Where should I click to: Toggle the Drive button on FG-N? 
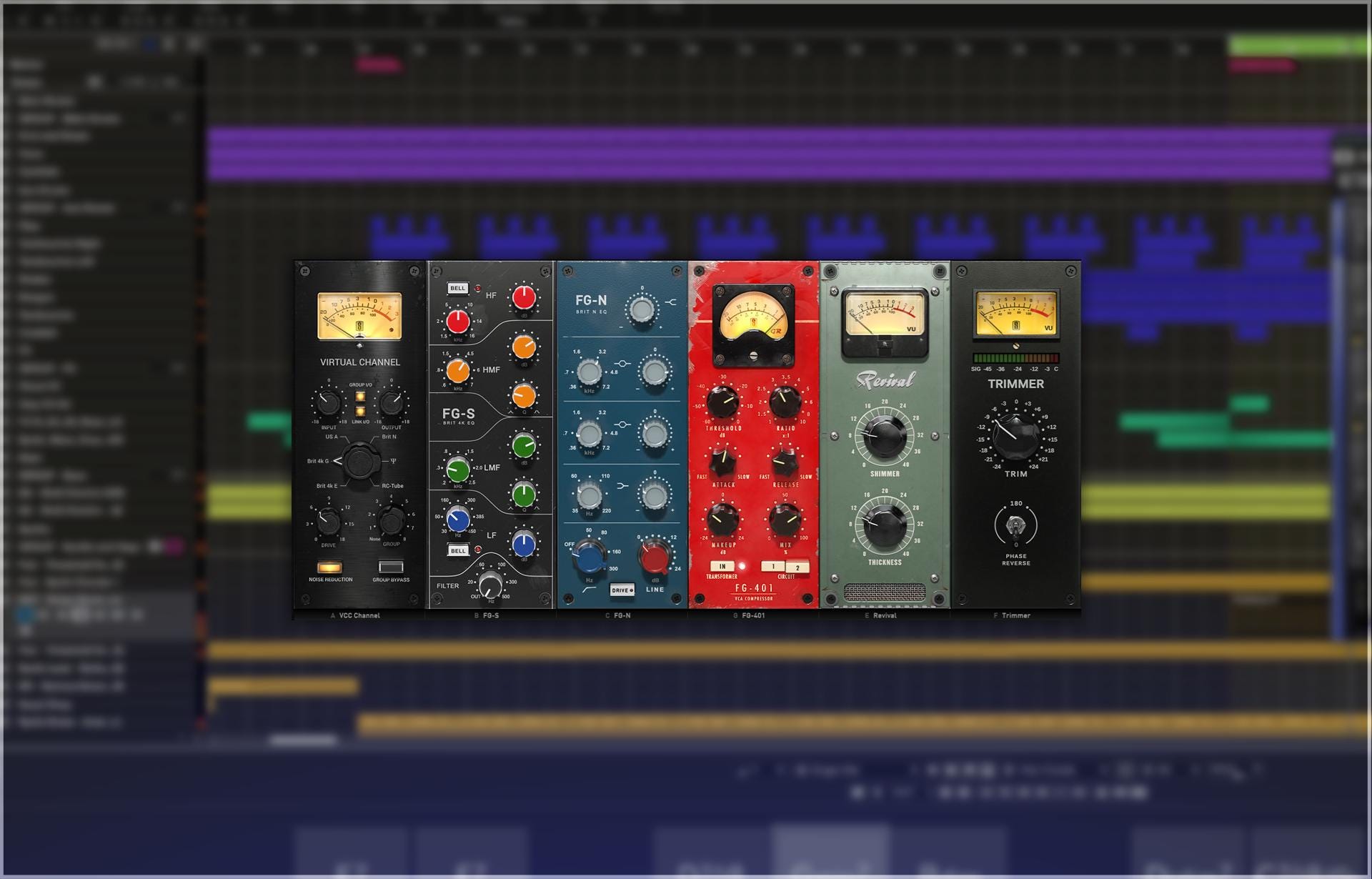pos(622,590)
